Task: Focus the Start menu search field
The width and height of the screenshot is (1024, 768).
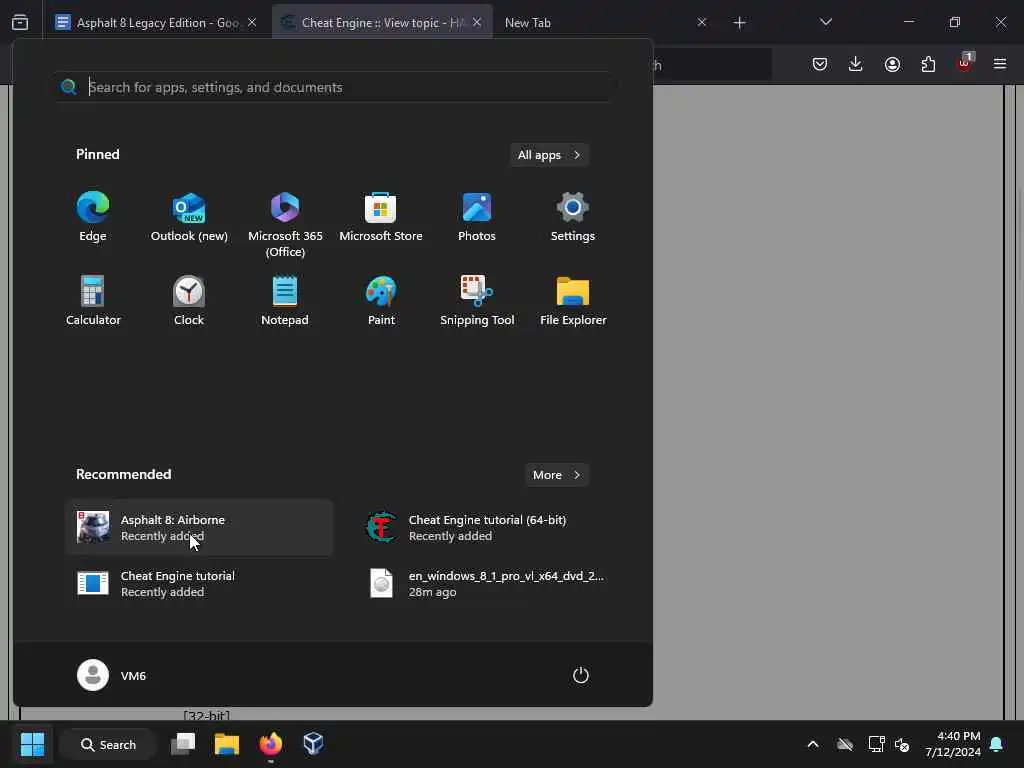Action: click(335, 87)
